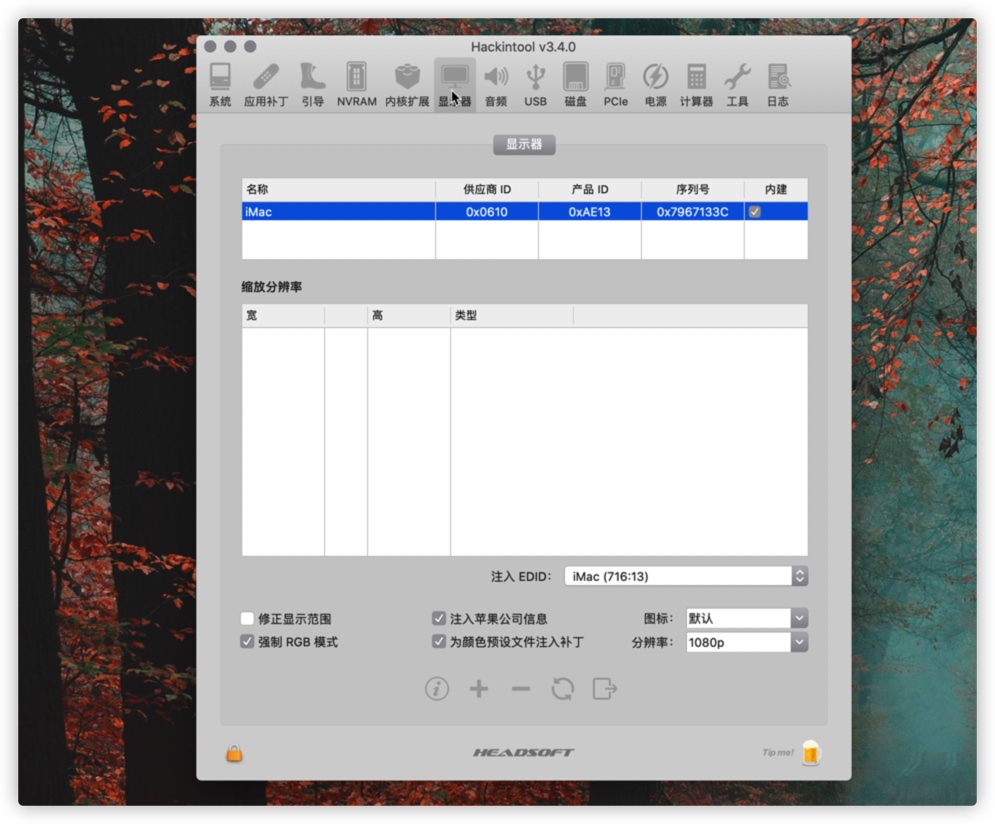Select the 引导 (Bootloader) icon

pyautogui.click(x=312, y=78)
